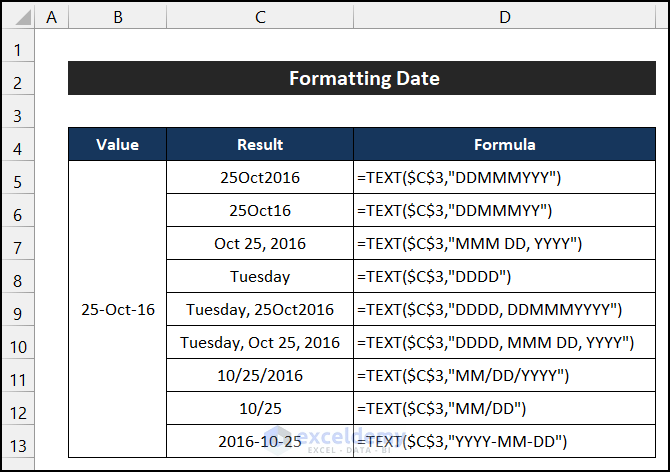Click the Formatting Date title cell
Screen dimensions: 670x472
tap(364, 78)
